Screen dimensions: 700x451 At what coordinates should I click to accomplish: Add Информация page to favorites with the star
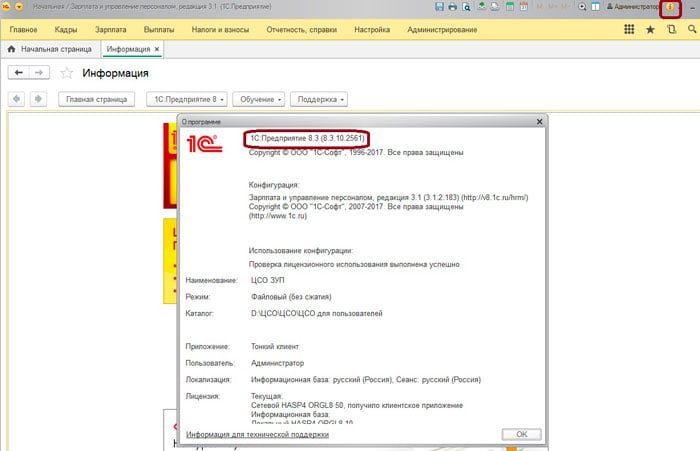(67, 73)
